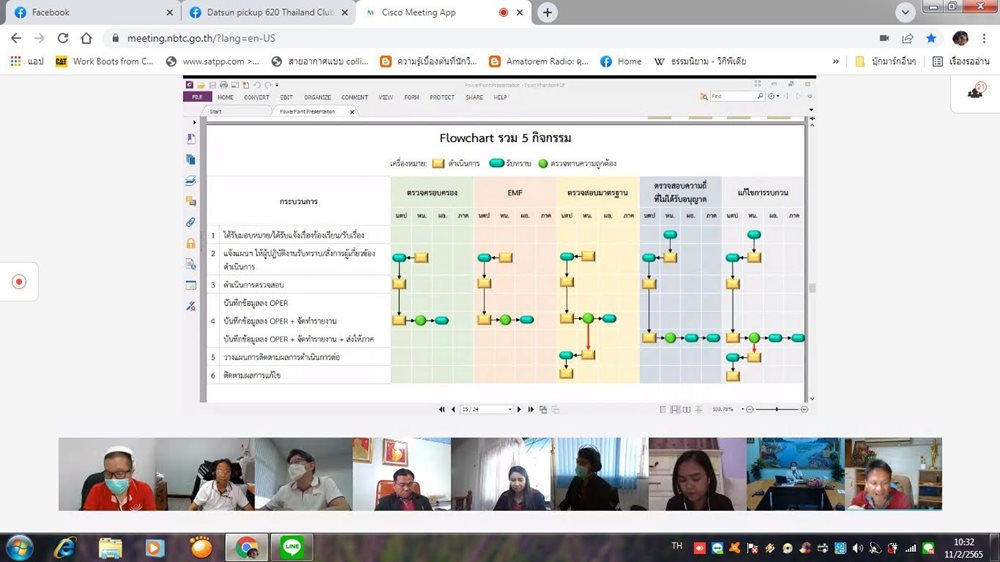Open zoom percentage dropdown arrow
1000x562 pixels.
click(742, 410)
